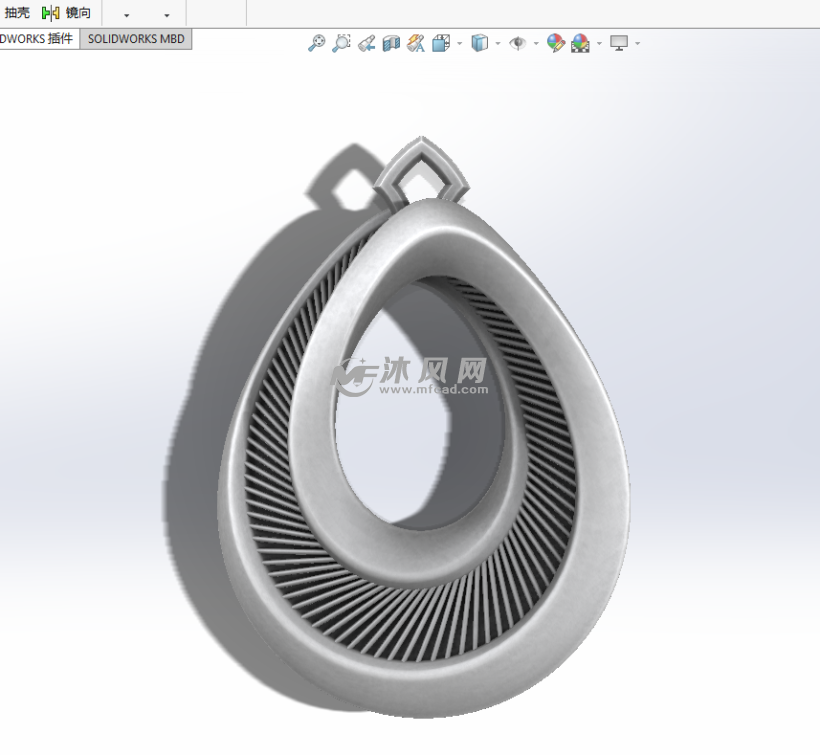Expand the Hide/Show Items dropdown arrow
Screen dimensions: 820x755
[x=536, y=43]
